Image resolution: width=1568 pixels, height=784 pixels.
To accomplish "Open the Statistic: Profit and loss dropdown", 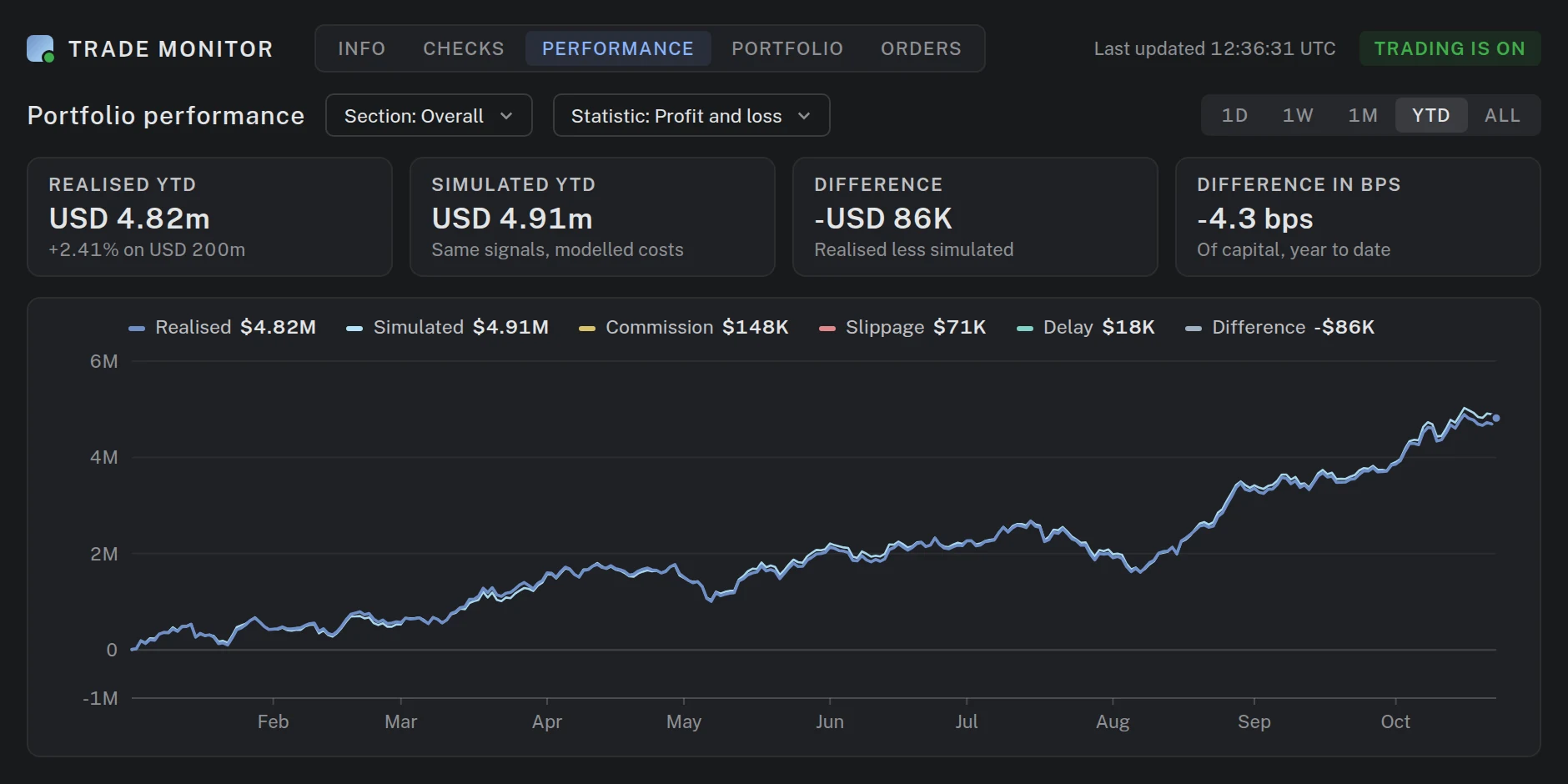I will click(691, 115).
